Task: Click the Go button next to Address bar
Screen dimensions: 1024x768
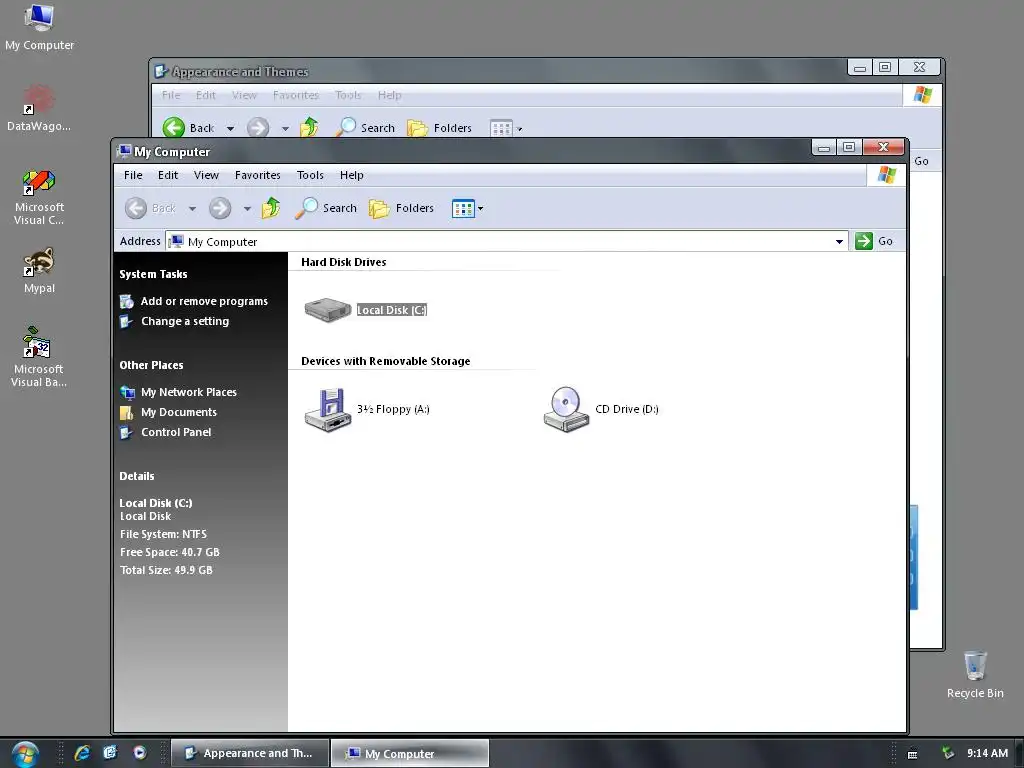Action: click(x=874, y=241)
